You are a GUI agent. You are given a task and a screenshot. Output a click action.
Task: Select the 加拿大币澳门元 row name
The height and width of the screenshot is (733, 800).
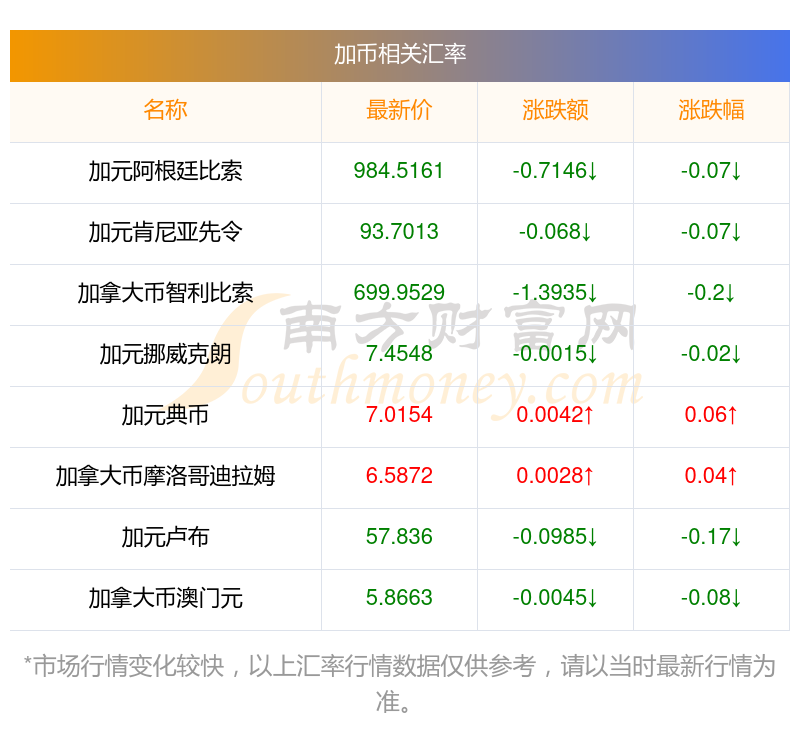[x=165, y=598]
